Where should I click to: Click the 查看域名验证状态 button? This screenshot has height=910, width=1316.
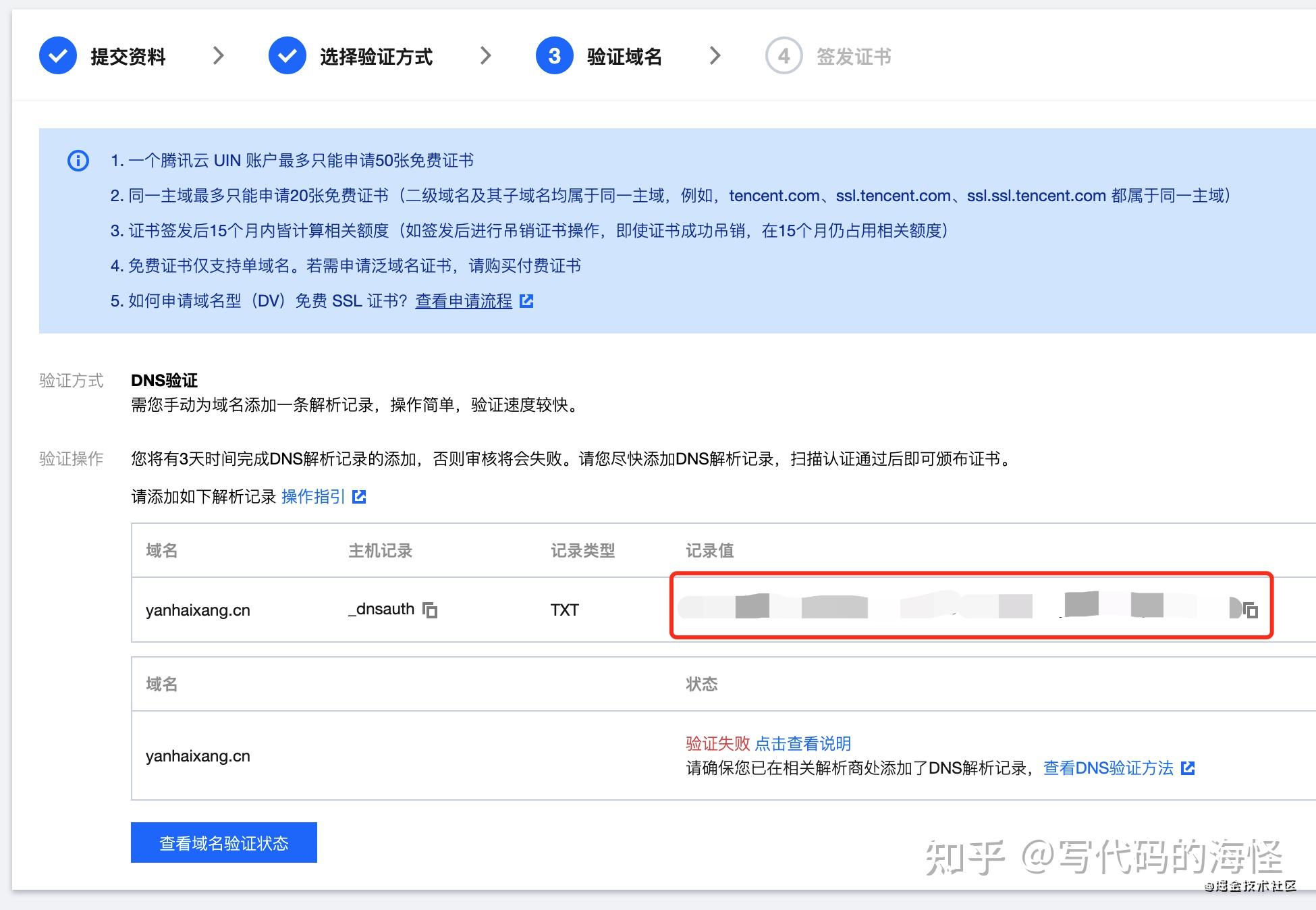point(224,842)
